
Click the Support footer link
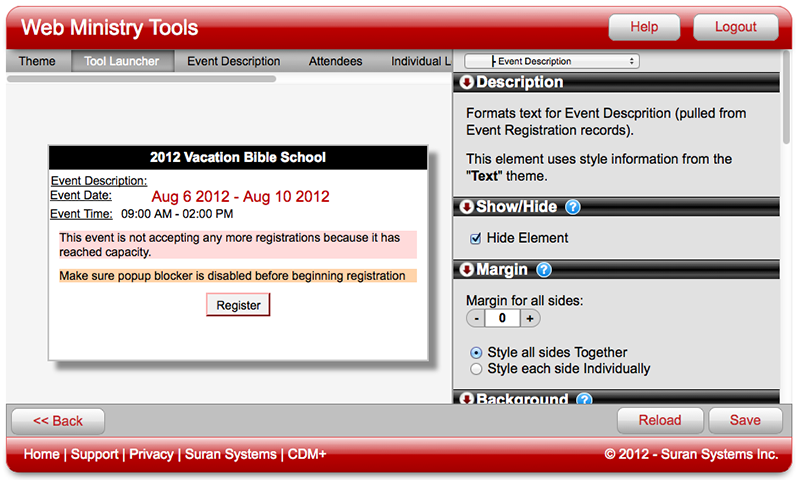coord(95,454)
